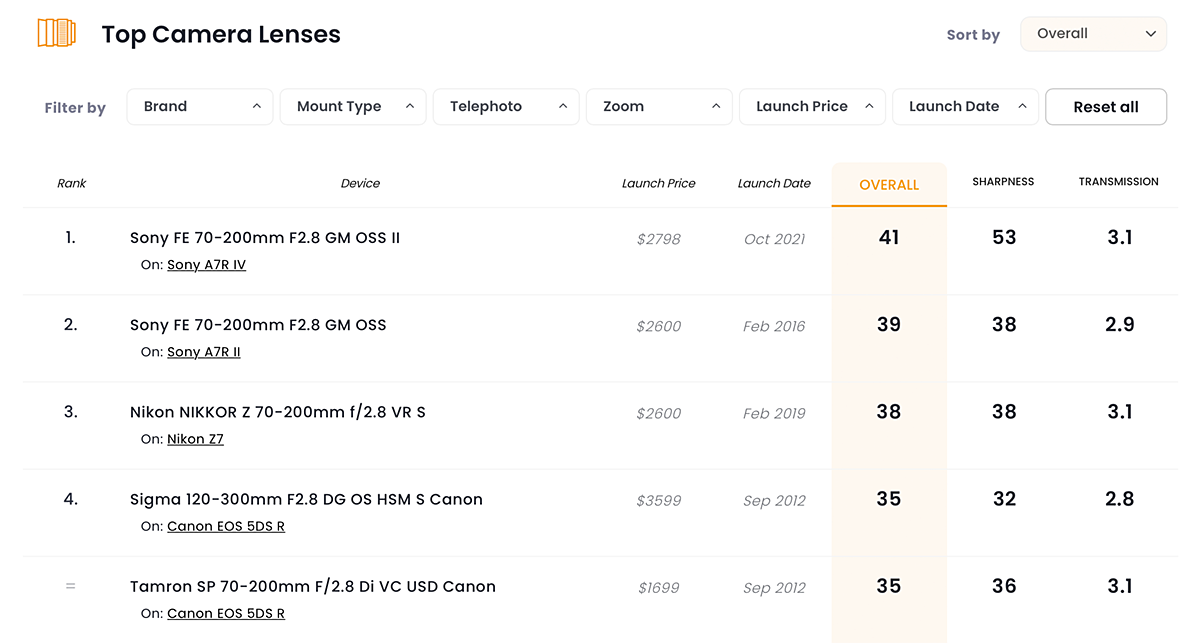Open the Sony A7R II link

(x=203, y=352)
